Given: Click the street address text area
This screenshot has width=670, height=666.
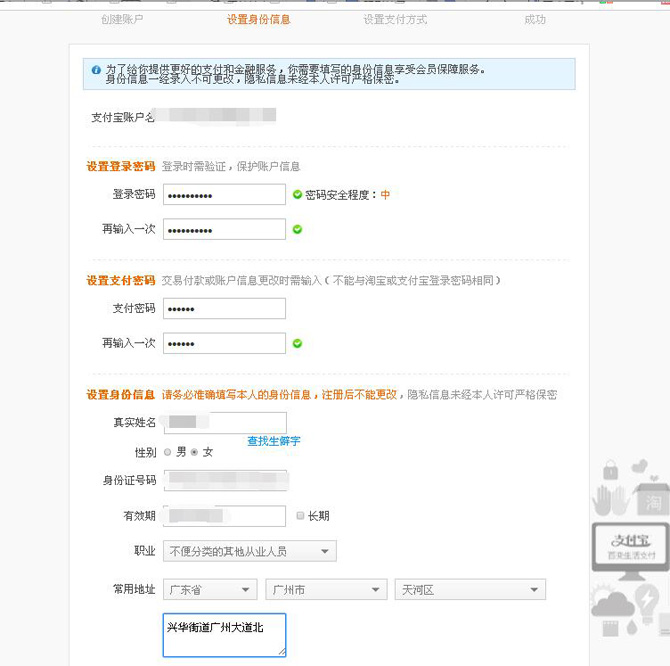Looking at the screenshot, I should pyautogui.click(x=224, y=635).
